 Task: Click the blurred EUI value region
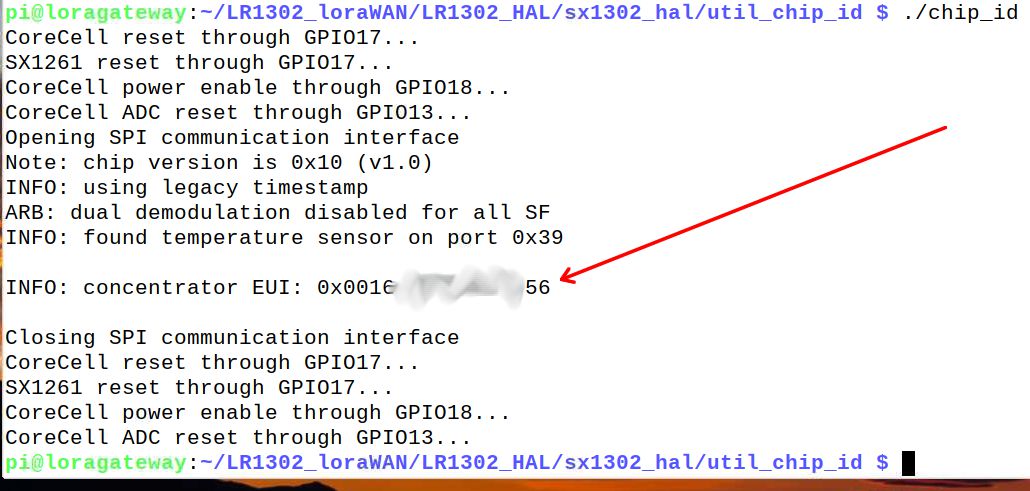click(460, 287)
